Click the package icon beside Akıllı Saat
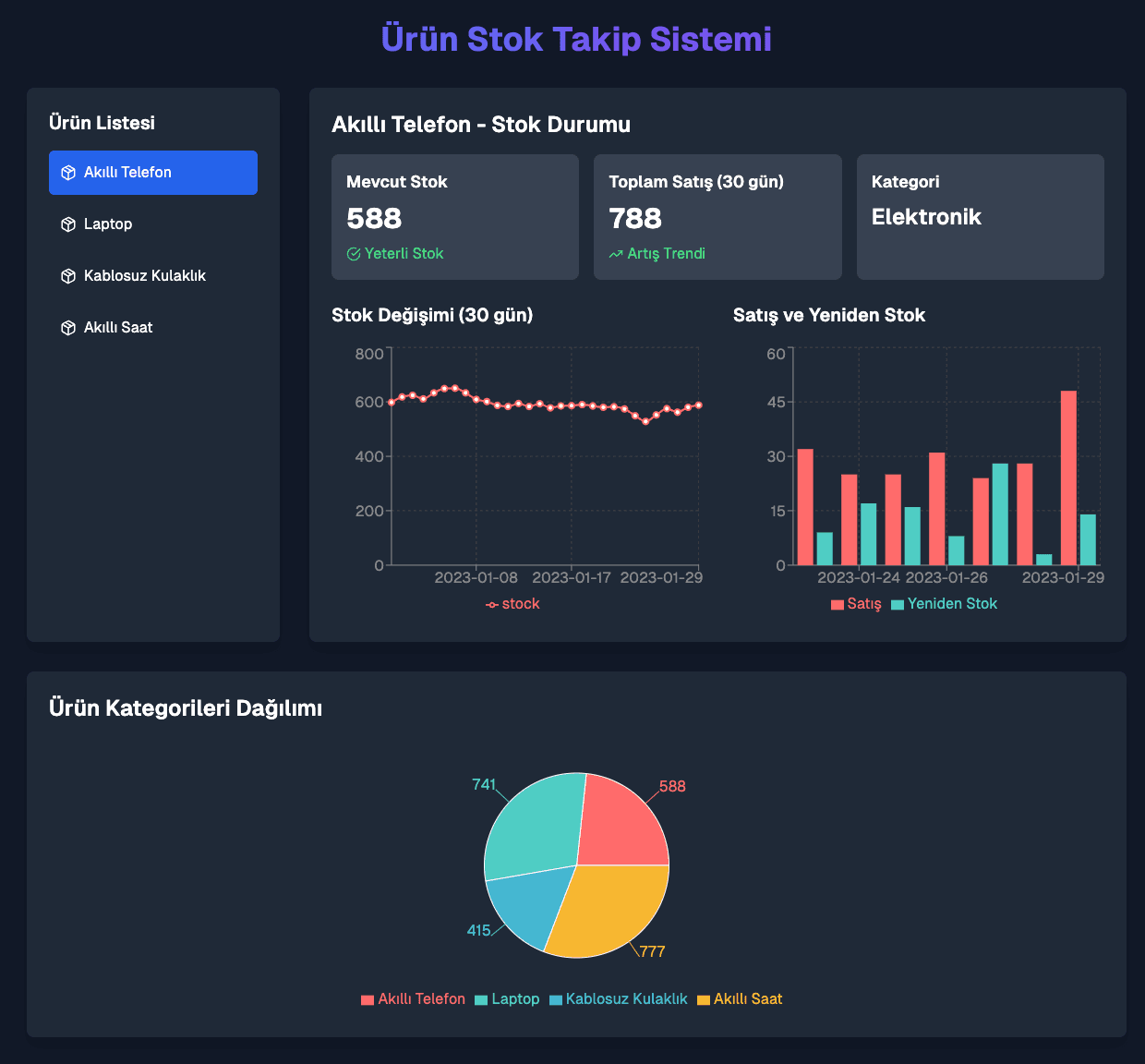Image resolution: width=1145 pixels, height=1064 pixels. click(67, 328)
